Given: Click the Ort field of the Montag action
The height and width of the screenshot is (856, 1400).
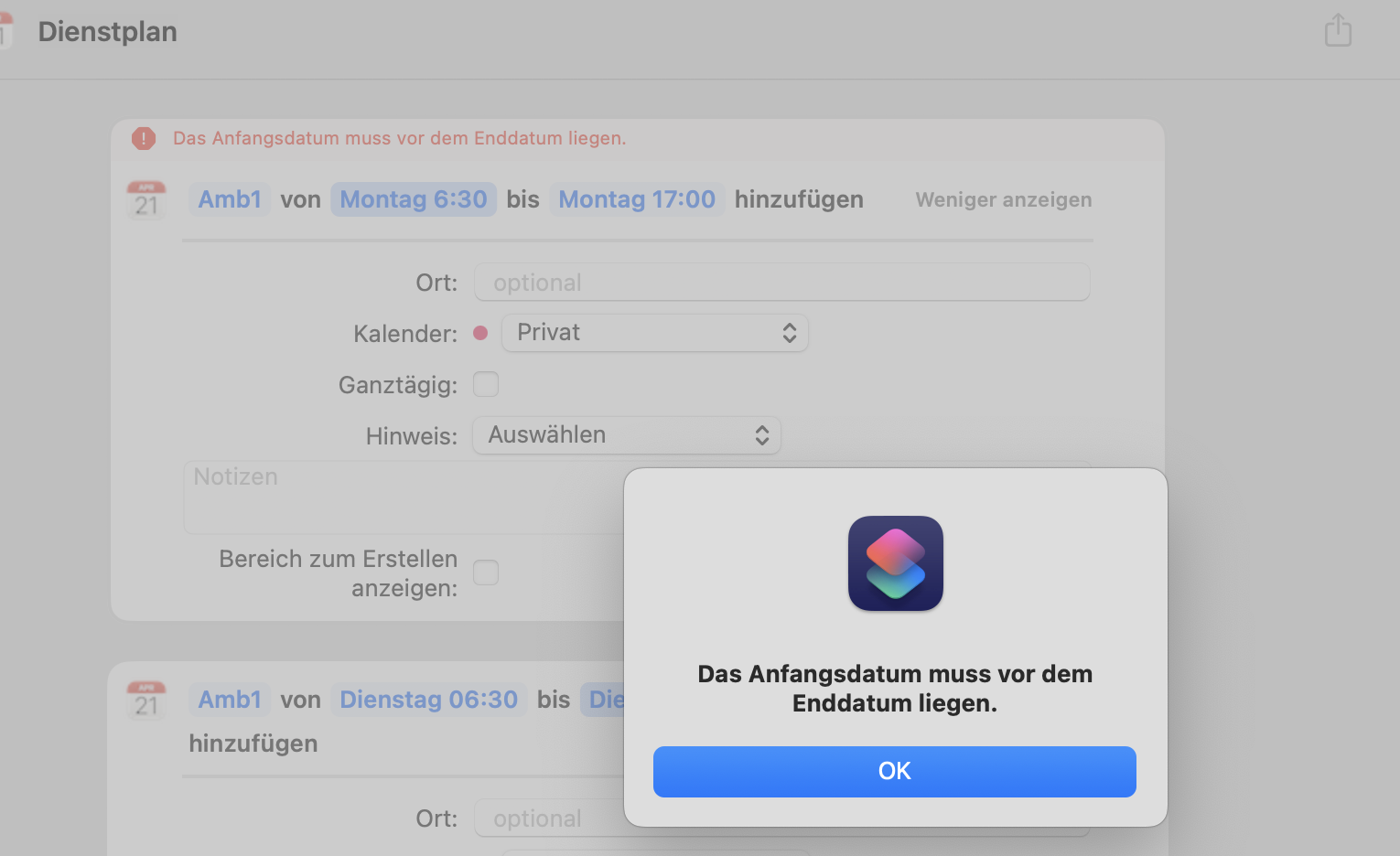Looking at the screenshot, I should tap(781, 283).
